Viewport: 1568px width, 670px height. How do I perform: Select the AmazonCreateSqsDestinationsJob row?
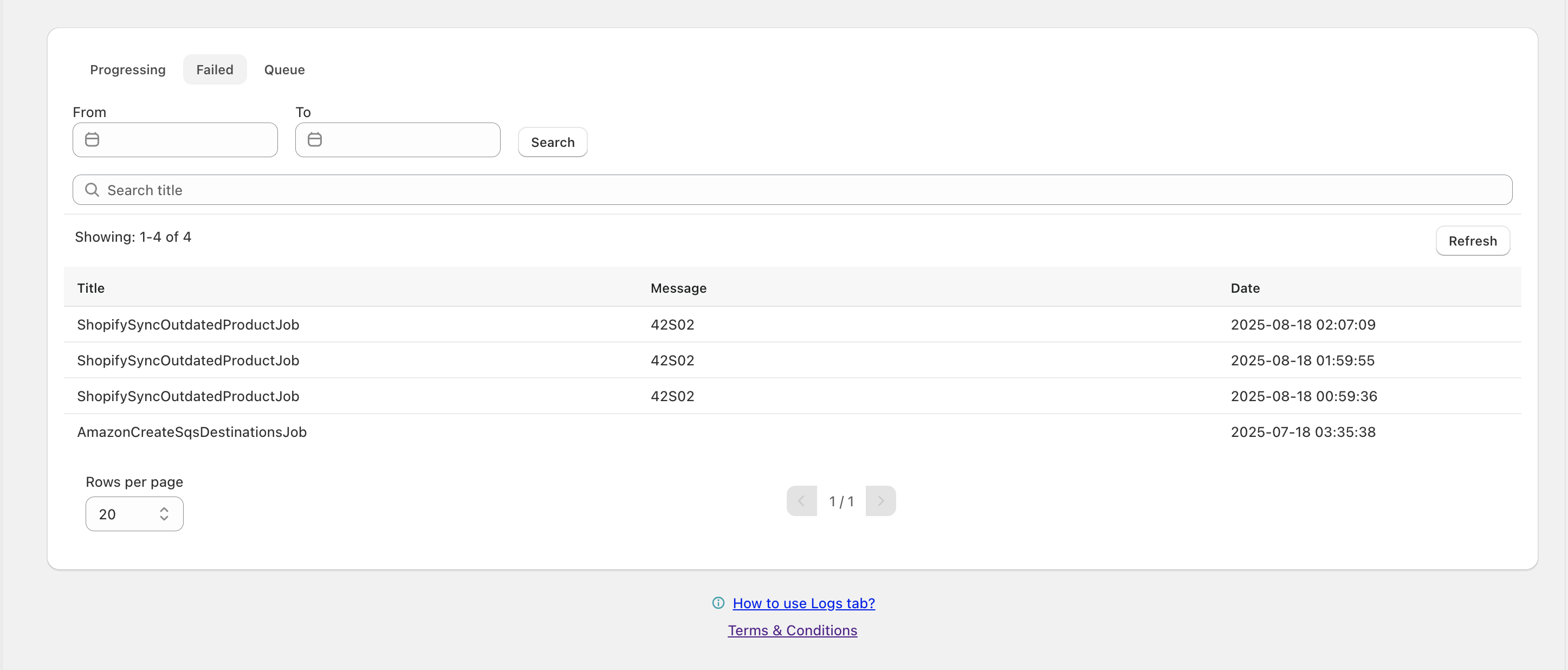pyautogui.click(x=192, y=432)
